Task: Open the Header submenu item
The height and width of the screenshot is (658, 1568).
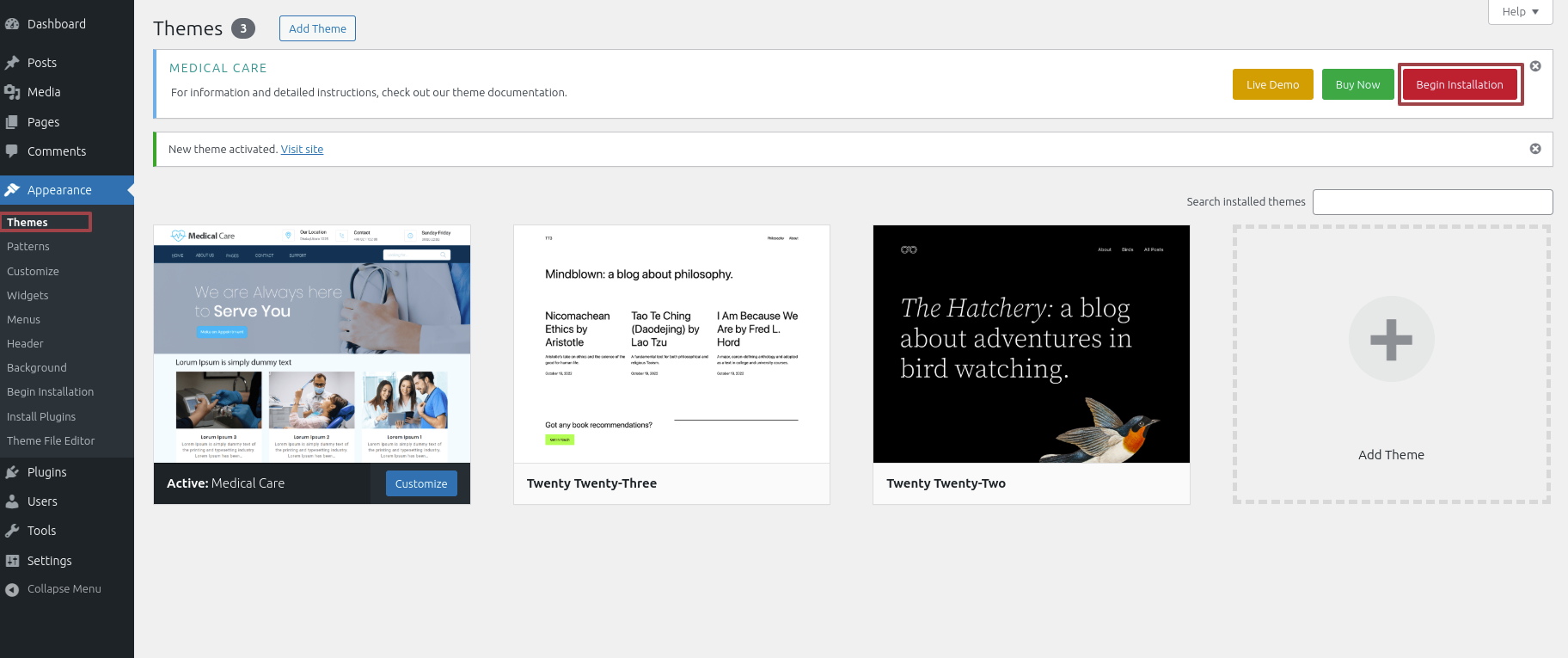Action: [25, 344]
